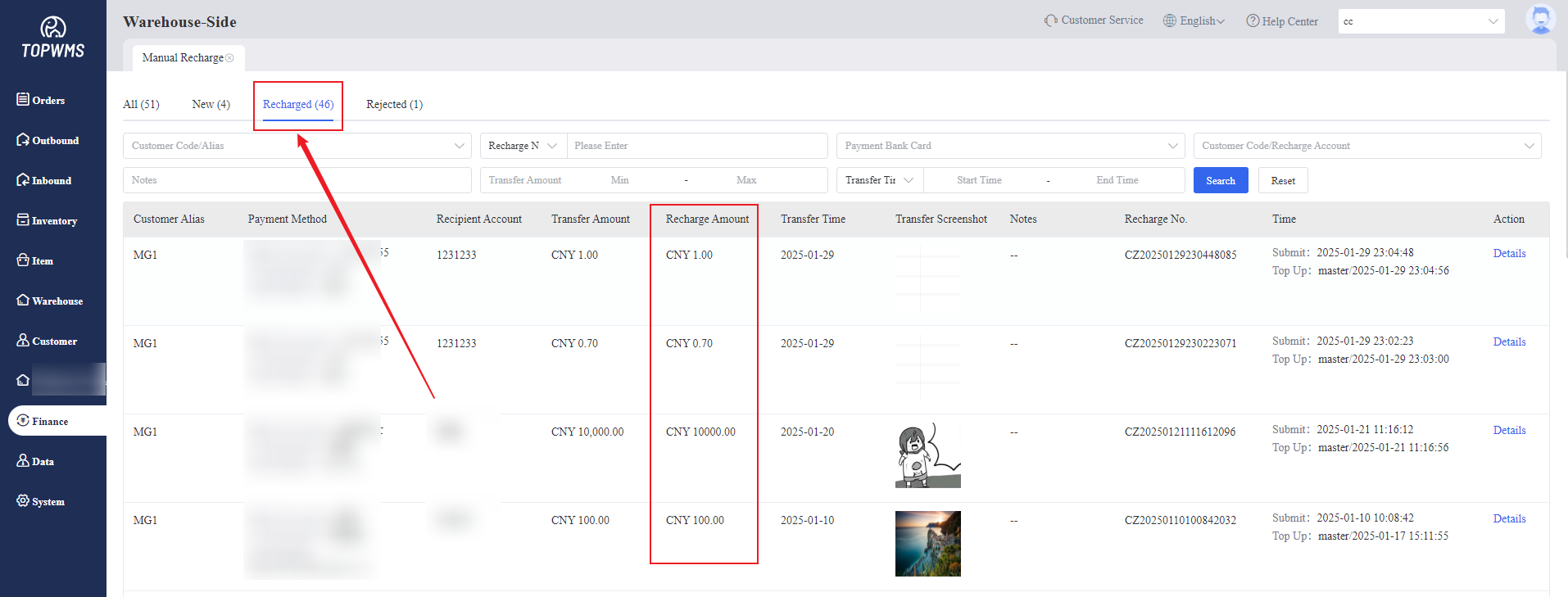Click the Customer Service headset icon

(1050, 20)
